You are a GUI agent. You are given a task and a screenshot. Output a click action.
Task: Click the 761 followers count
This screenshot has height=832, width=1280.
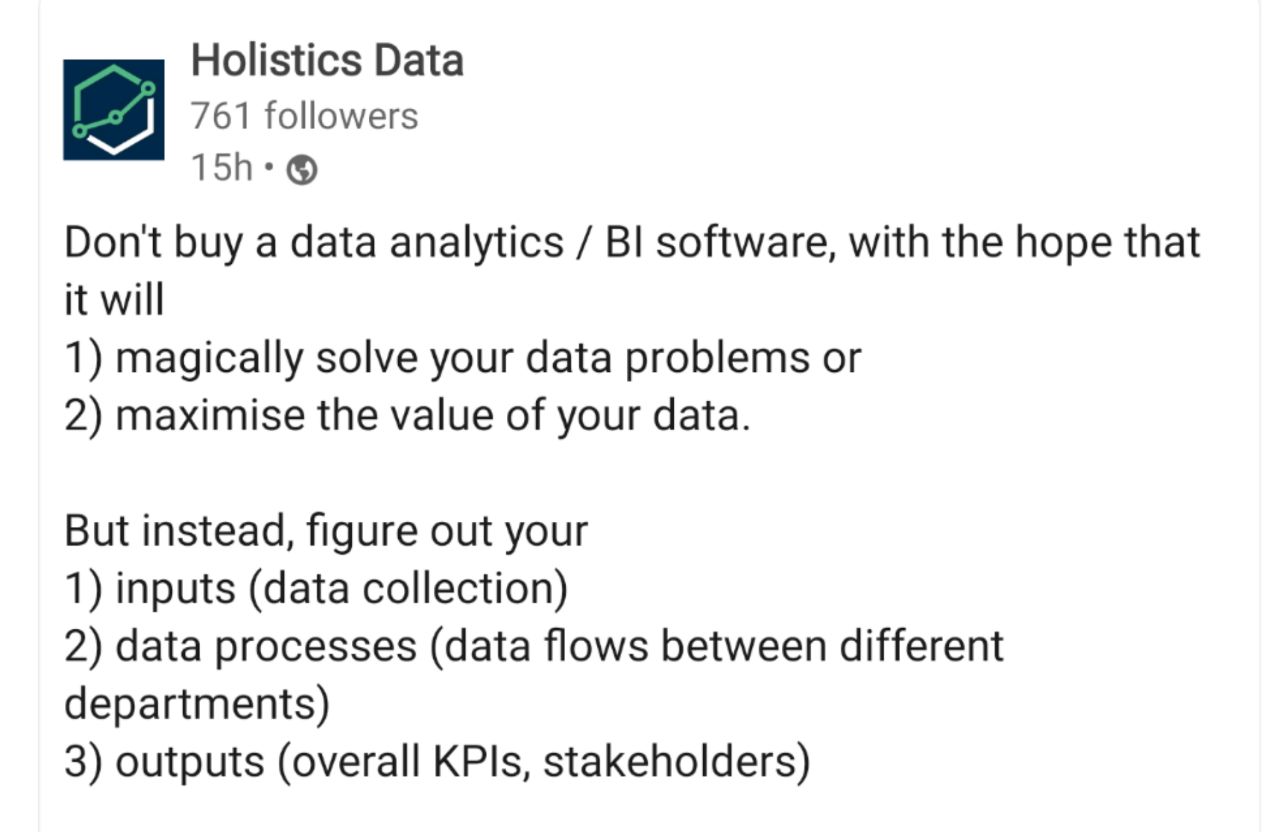(x=304, y=116)
